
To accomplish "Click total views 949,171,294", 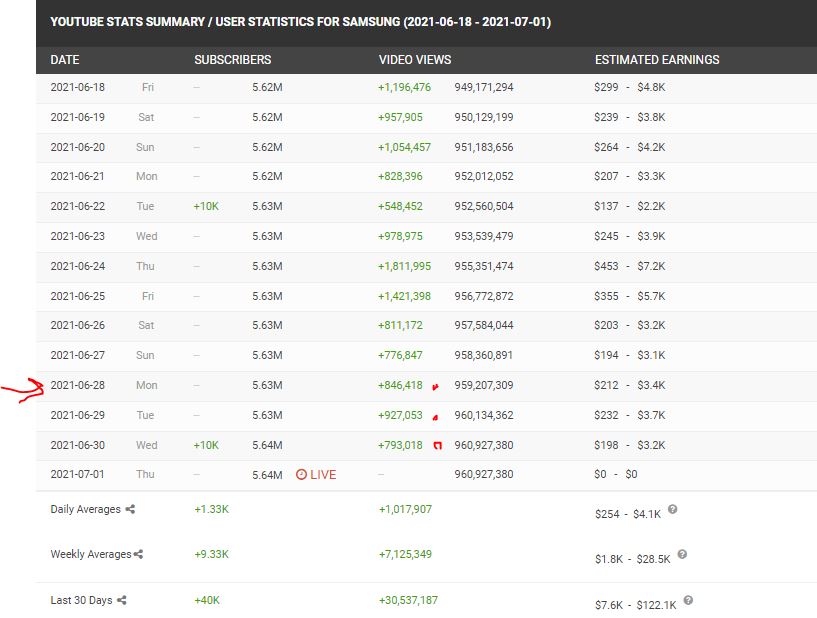I will pos(484,87).
